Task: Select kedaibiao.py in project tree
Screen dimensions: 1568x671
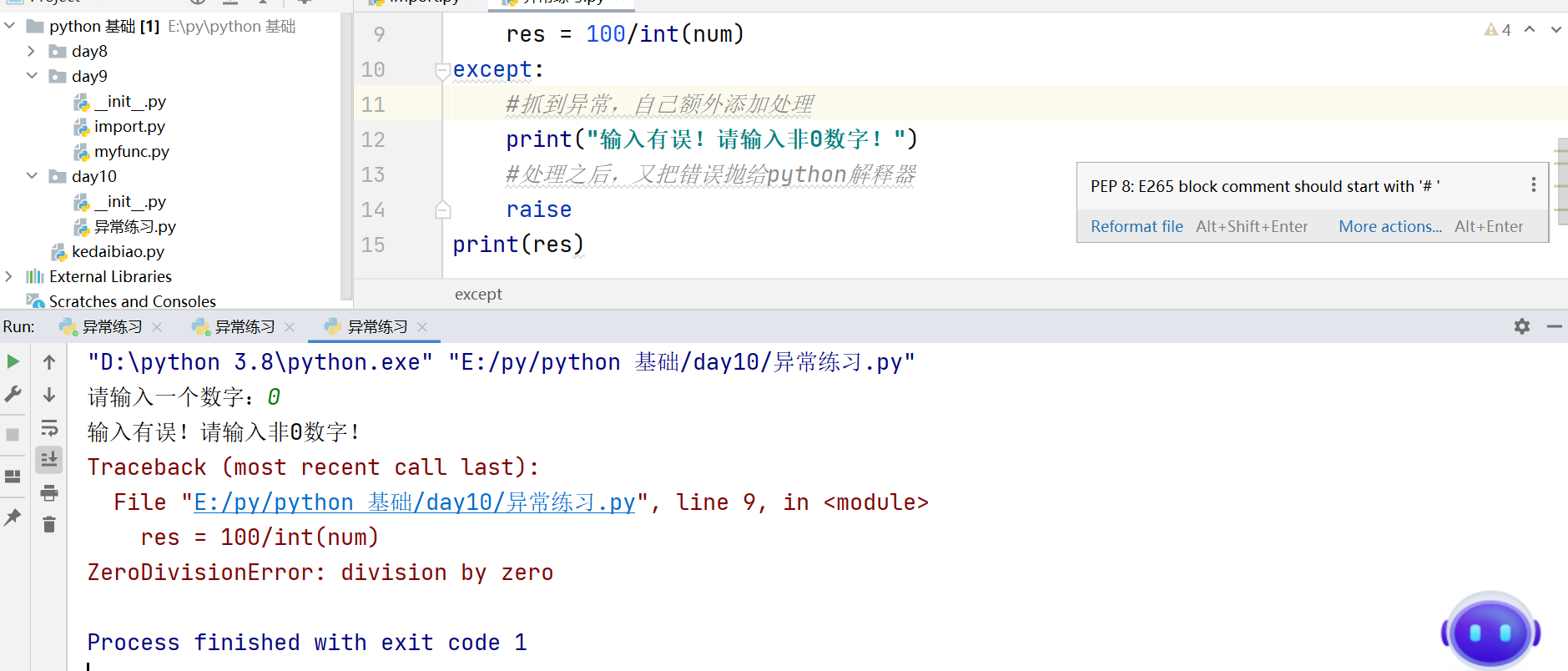Action: click(x=118, y=251)
